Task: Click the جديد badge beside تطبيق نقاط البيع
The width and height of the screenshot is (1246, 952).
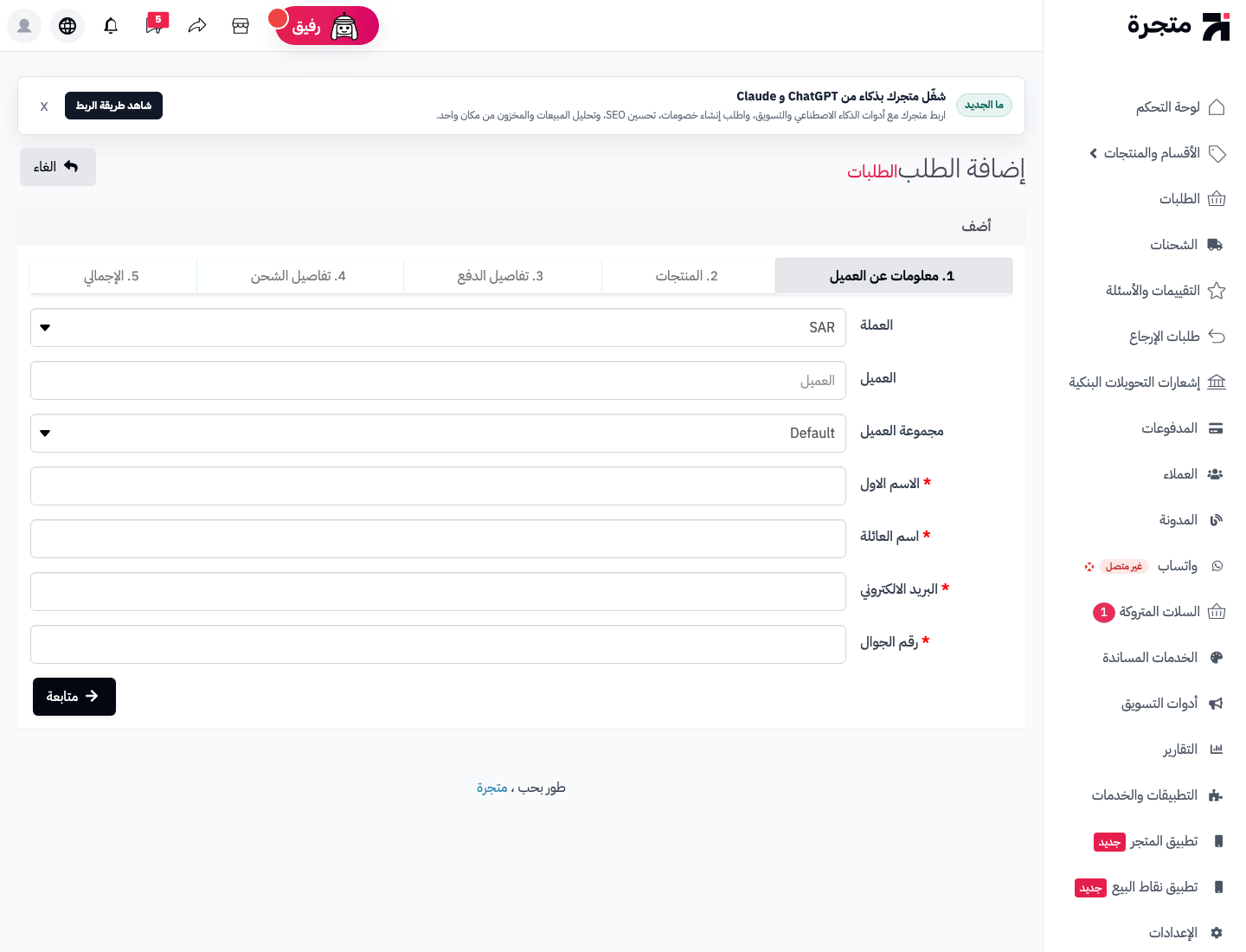Action: click(x=1090, y=888)
